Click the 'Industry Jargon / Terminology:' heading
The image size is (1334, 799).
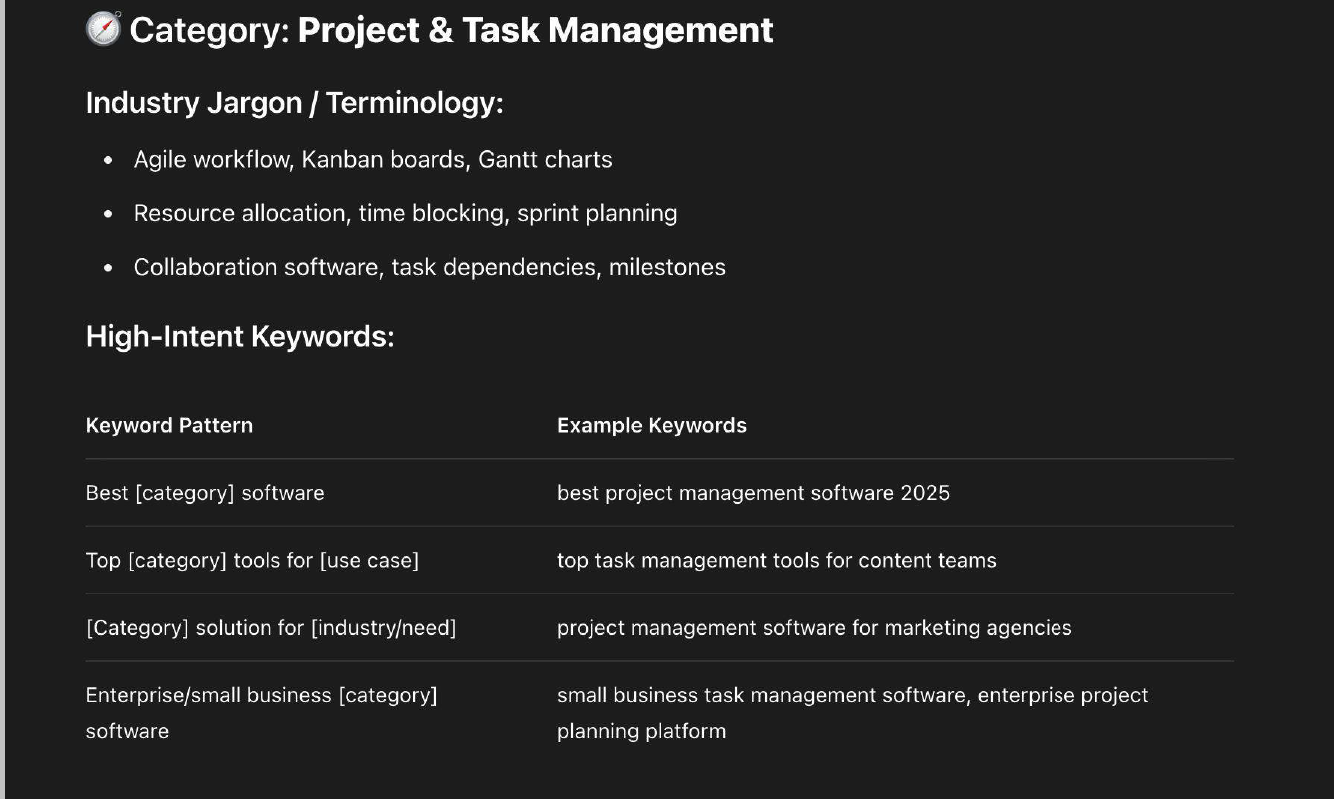click(294, 103)
